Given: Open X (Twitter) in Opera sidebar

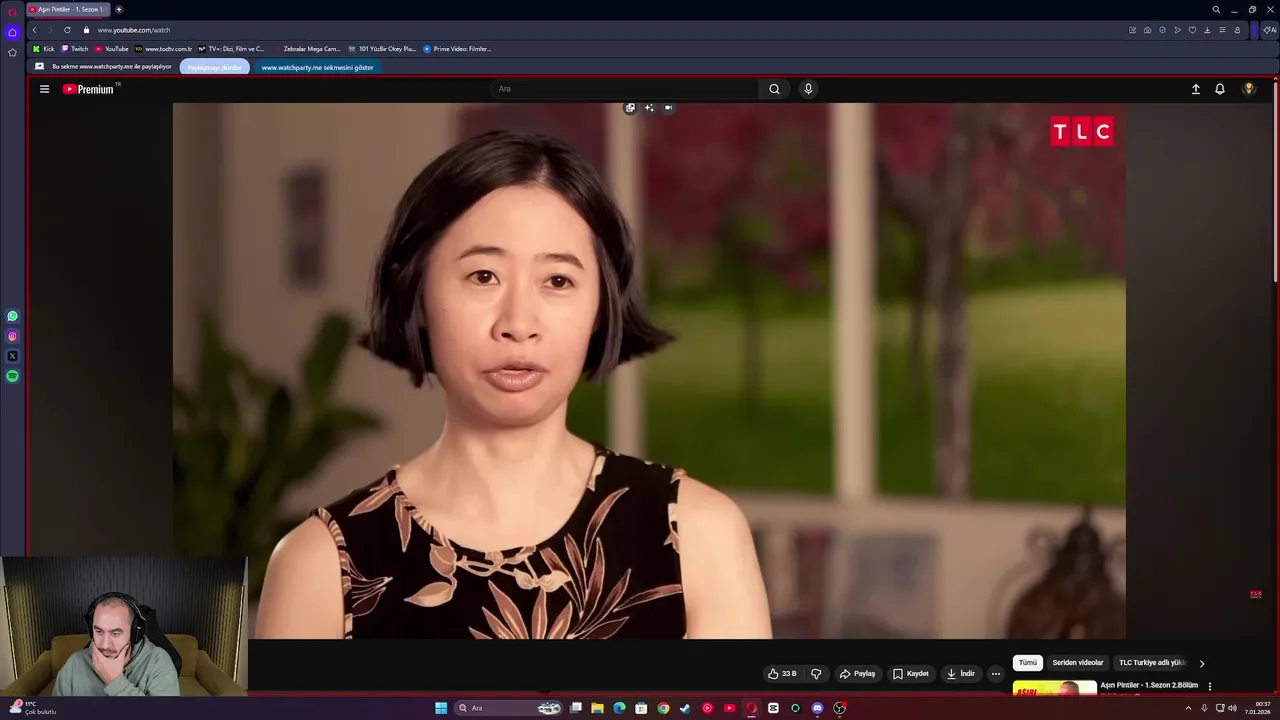Looking at the screenshot, I should coord(12,356).
